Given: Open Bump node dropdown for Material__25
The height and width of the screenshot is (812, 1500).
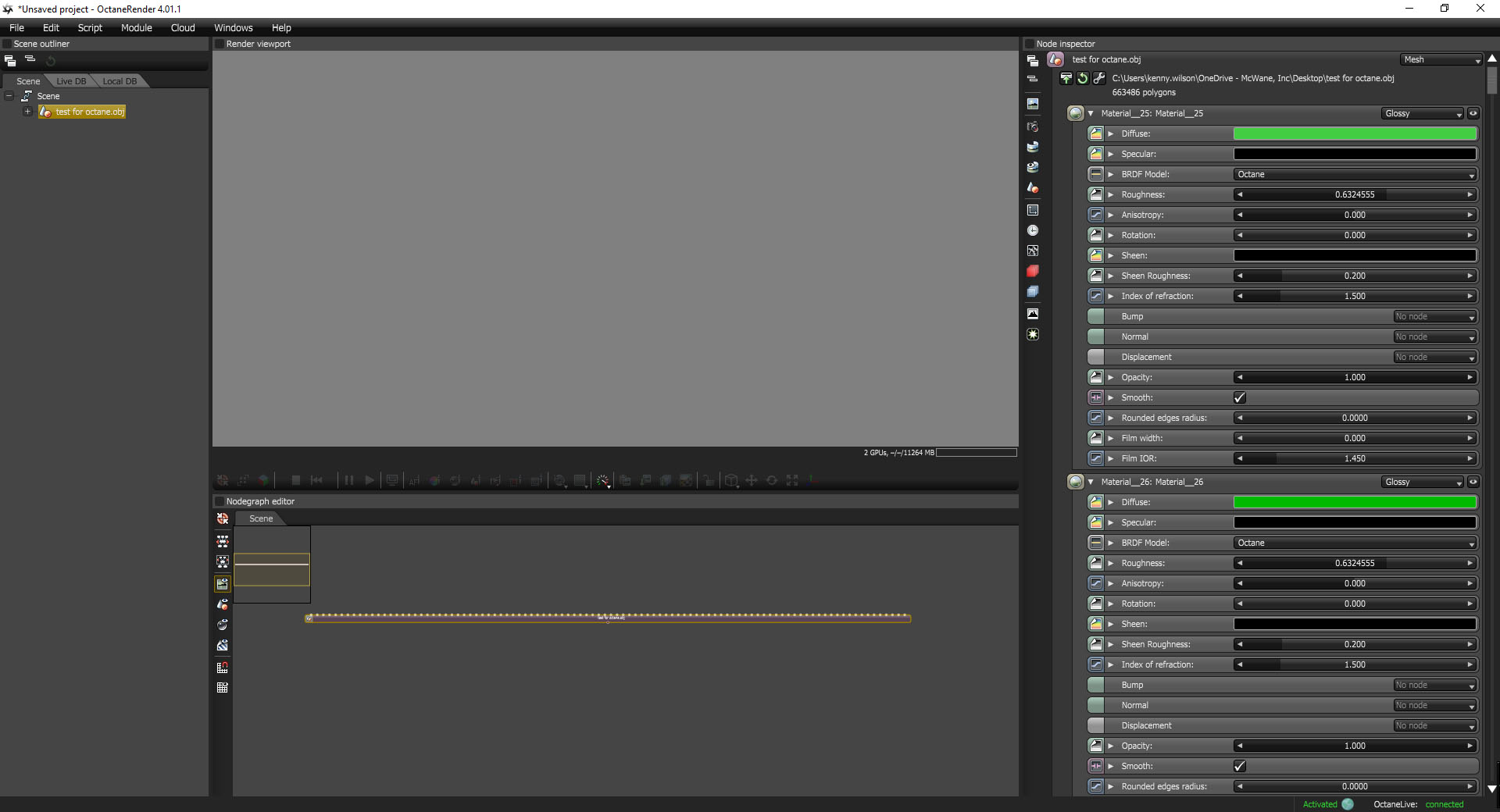Looking at the screenshot, I should pos(1435,316).
